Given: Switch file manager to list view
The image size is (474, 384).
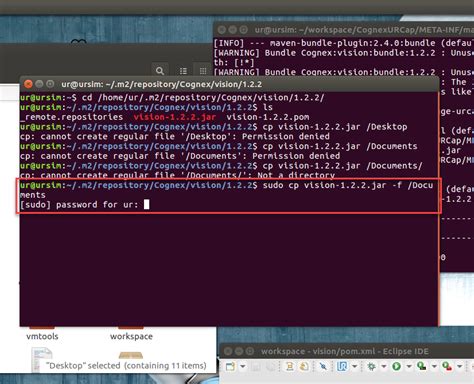Looking at the screenshot, I should 183,71.
